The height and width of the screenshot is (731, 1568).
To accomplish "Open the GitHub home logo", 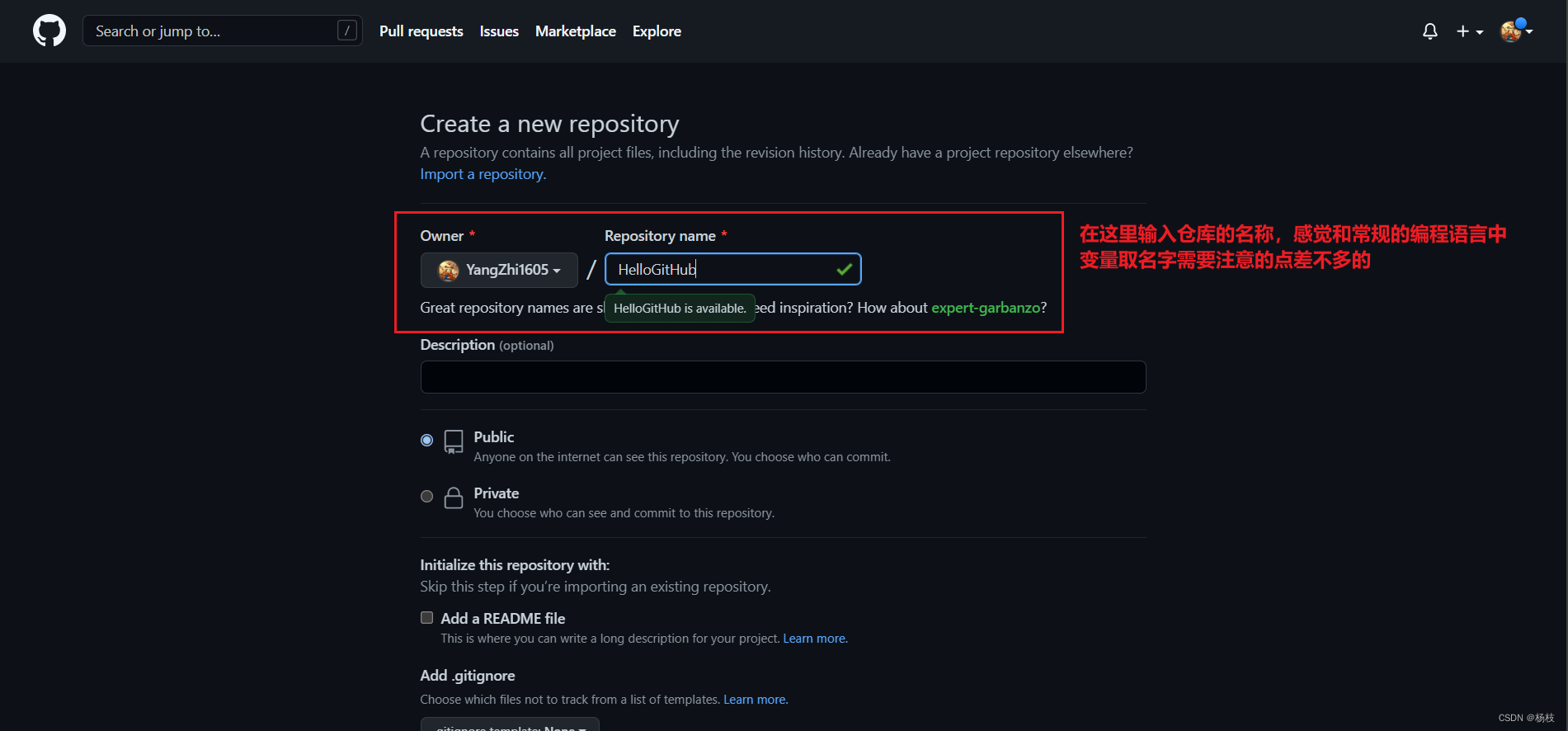I will click(49, 31).
